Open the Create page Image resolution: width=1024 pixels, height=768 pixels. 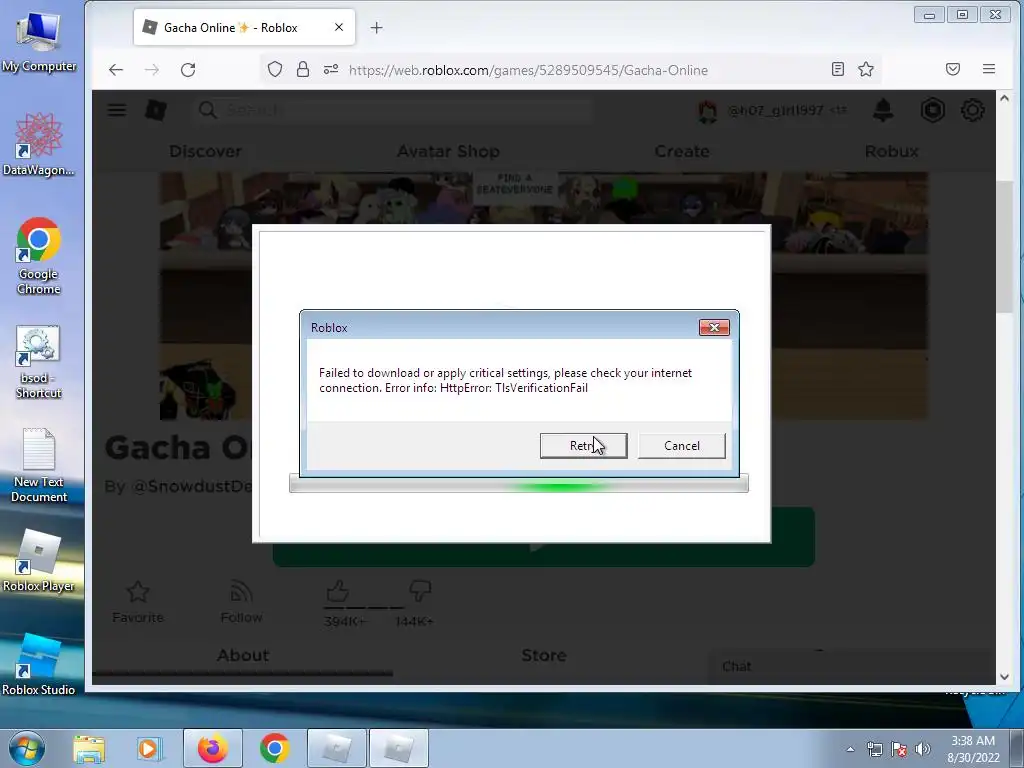[x=682, y=151]
